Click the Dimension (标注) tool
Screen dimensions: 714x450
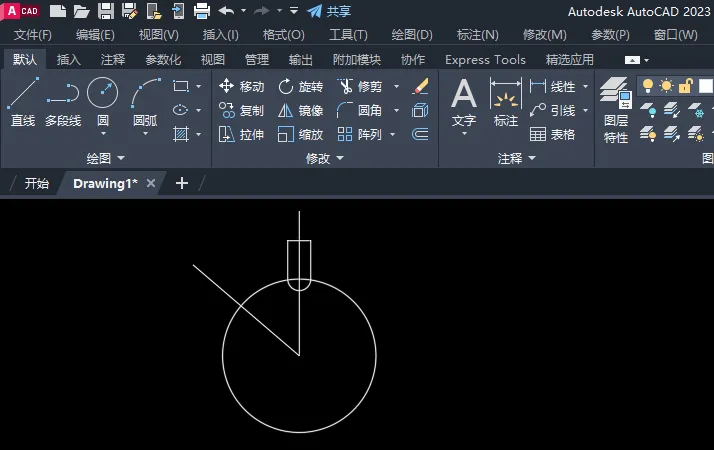tap(506, 102)
